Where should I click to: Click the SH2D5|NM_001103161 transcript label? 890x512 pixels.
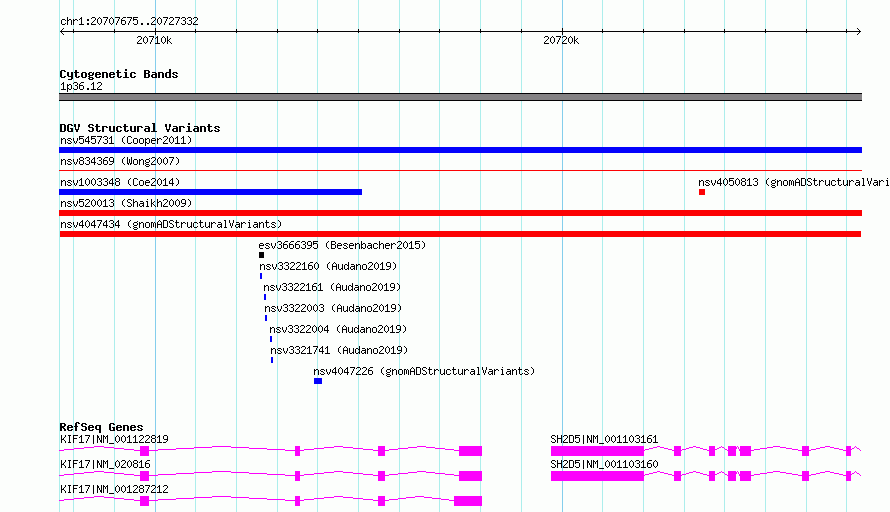click(604, 439)
